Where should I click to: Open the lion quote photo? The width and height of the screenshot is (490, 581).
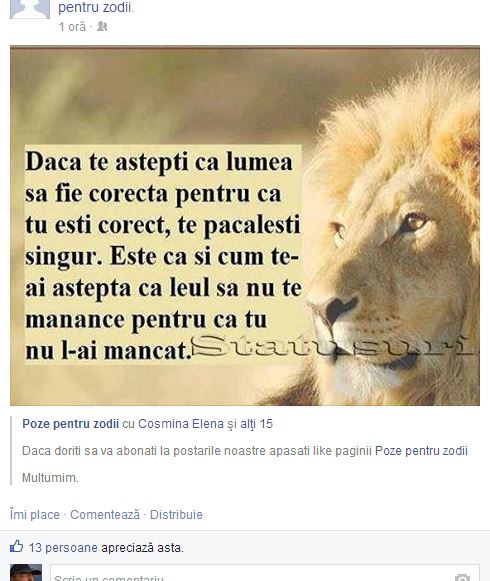[x=245, y=225]
